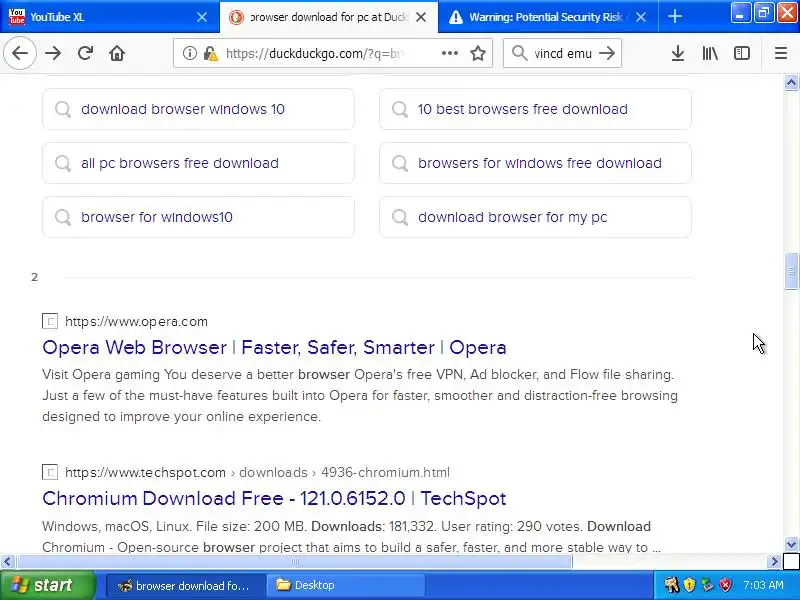
Task: Open the Downloads panel
Action: point(678,53)
